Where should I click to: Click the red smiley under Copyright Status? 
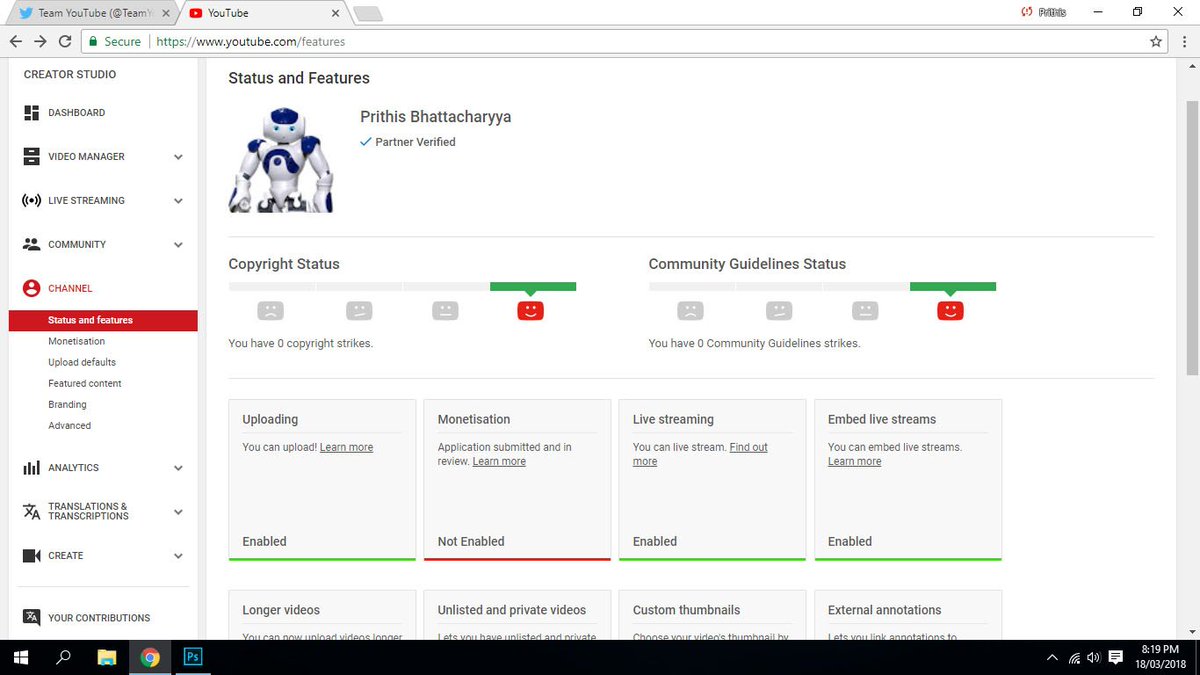coord(530,310)
